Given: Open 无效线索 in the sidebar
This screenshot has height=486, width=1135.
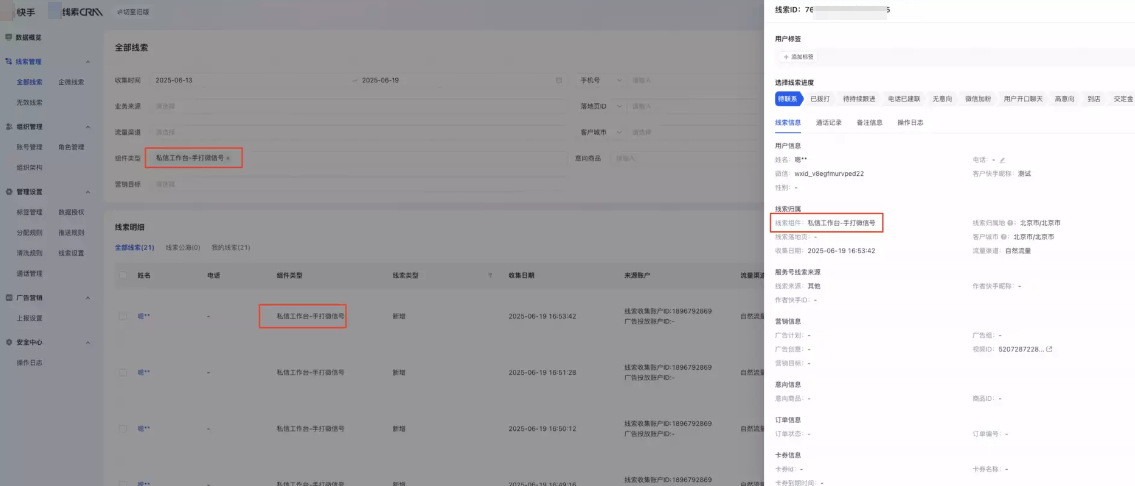Looking at the screenshot, I should pos(30,102).
